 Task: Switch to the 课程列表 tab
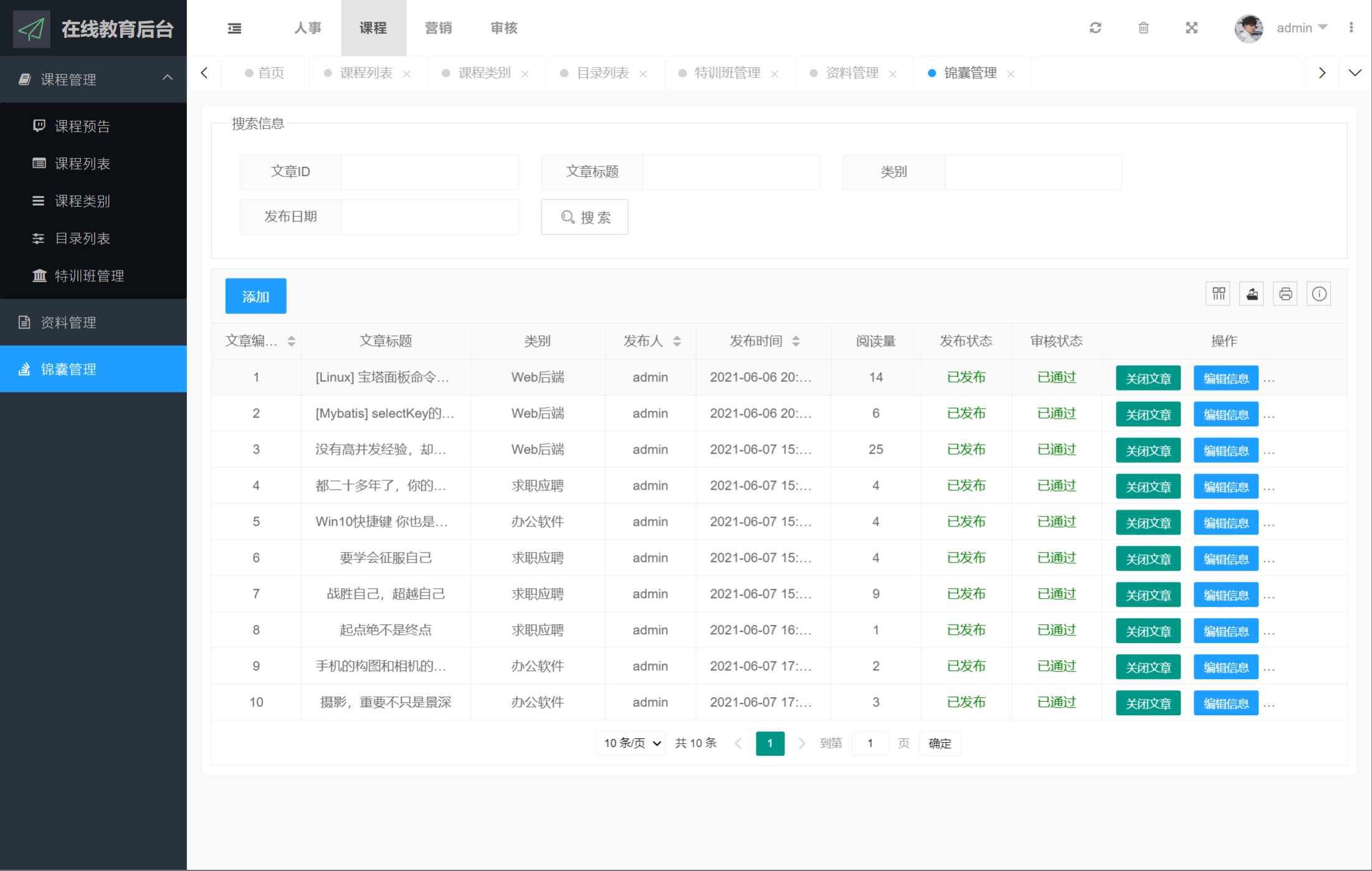pos(366,74)
